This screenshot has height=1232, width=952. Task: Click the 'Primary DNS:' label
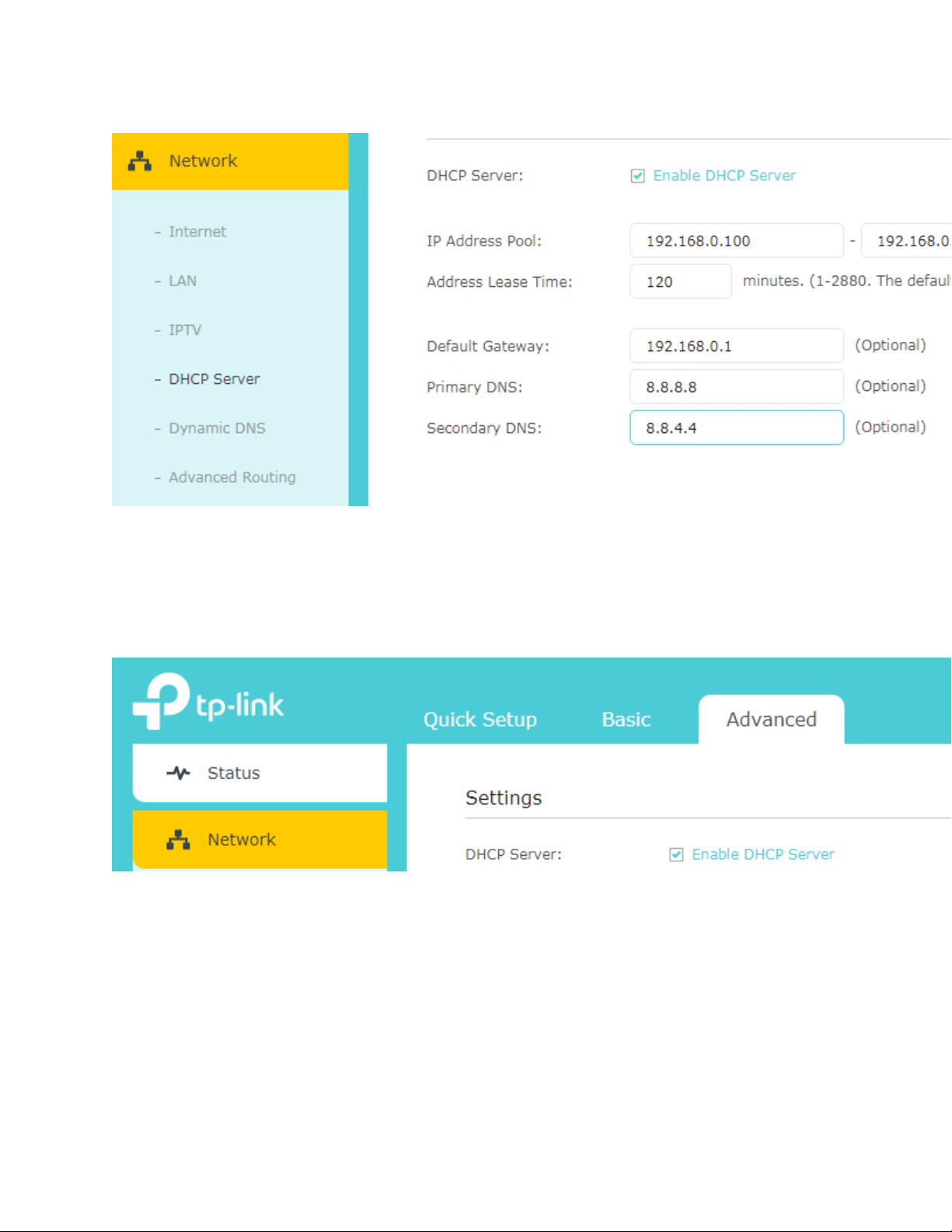click(x=475, y=387)
